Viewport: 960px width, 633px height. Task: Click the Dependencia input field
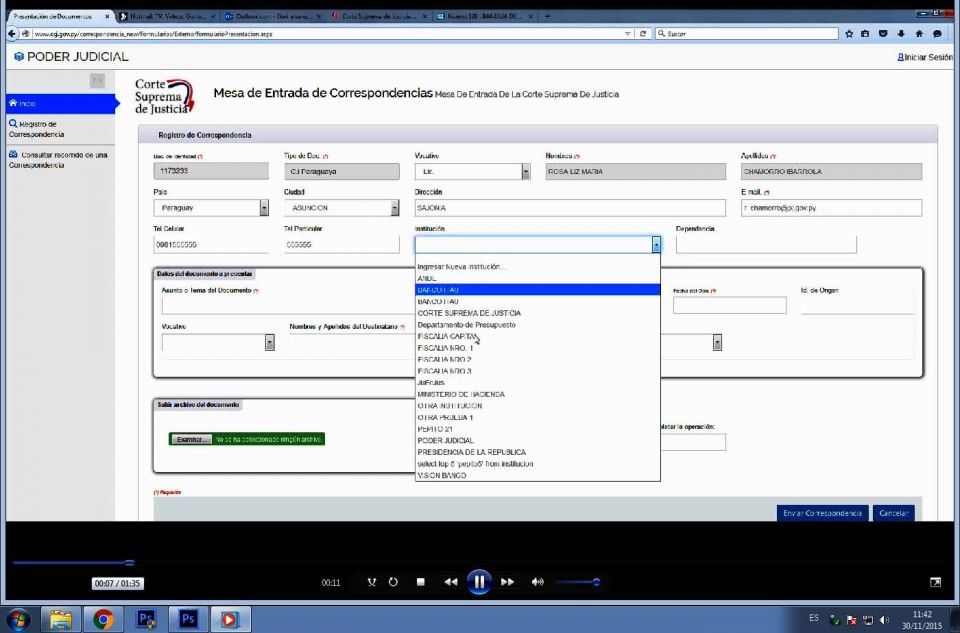[x=766, y=244]
